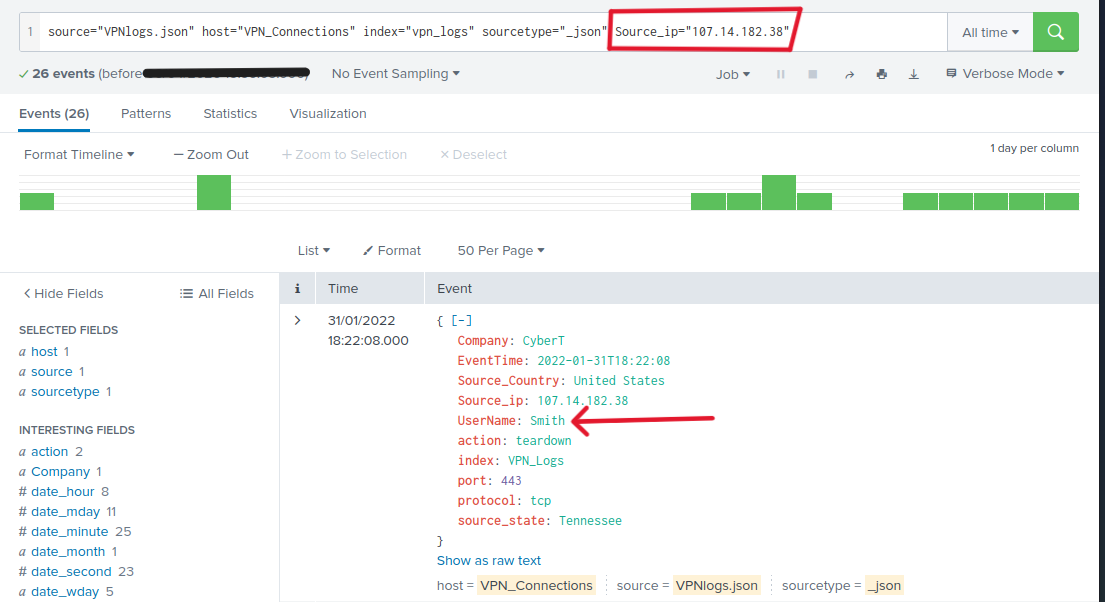Screen dimensions: 1105x602
Task: Open the All time range dropdown
Action: point(989,32)
